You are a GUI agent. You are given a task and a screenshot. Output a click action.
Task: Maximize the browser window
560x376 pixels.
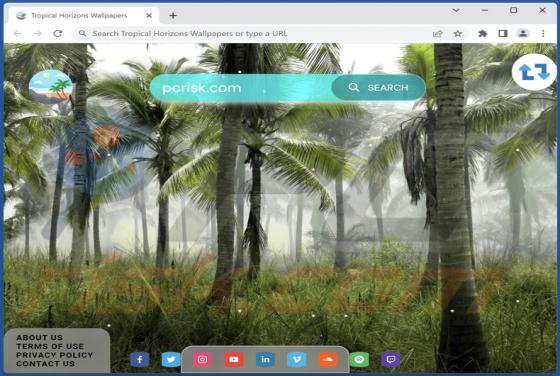pos(513,10)
